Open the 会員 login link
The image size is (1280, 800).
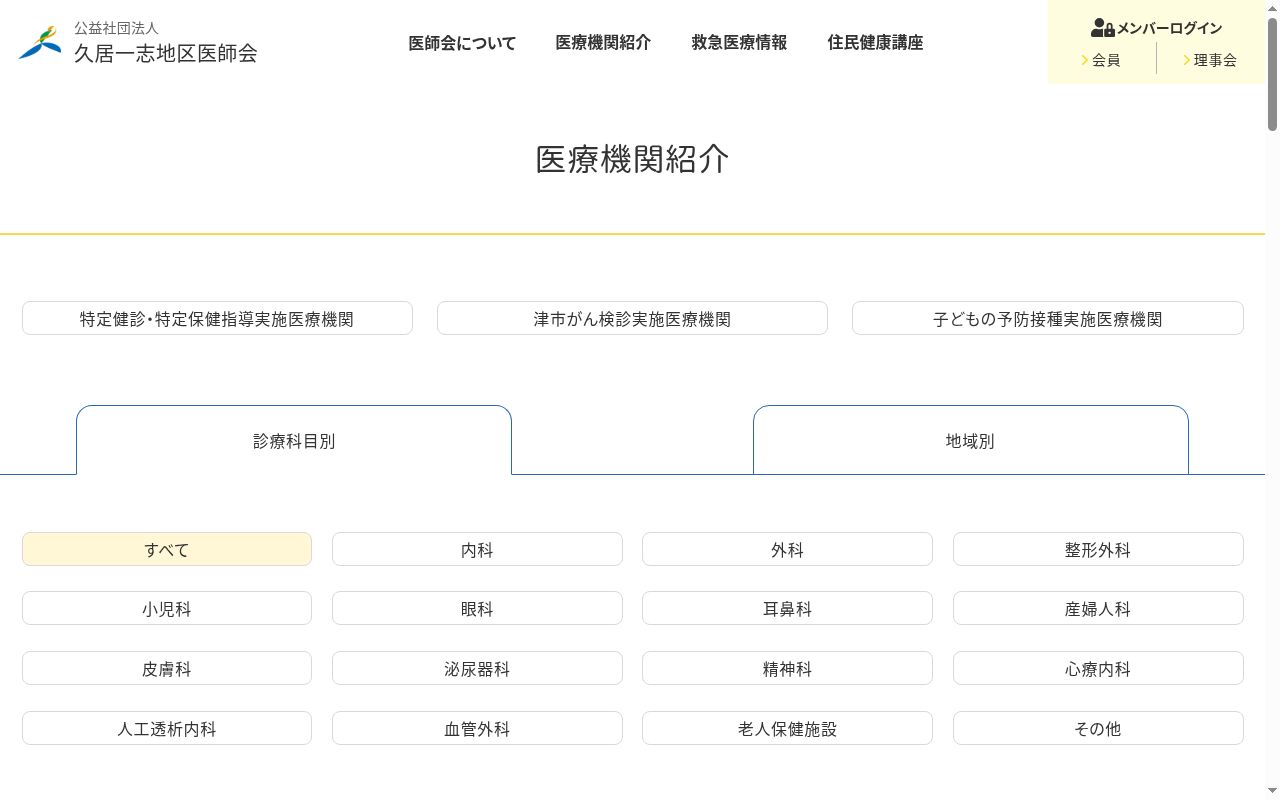(x=1101, y=60)
